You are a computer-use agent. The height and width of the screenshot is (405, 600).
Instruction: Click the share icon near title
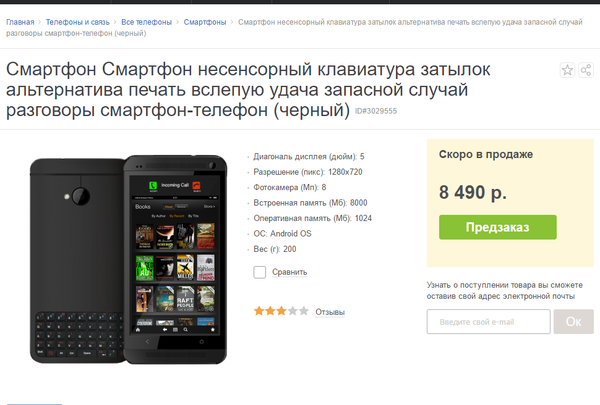coord(586,70)
